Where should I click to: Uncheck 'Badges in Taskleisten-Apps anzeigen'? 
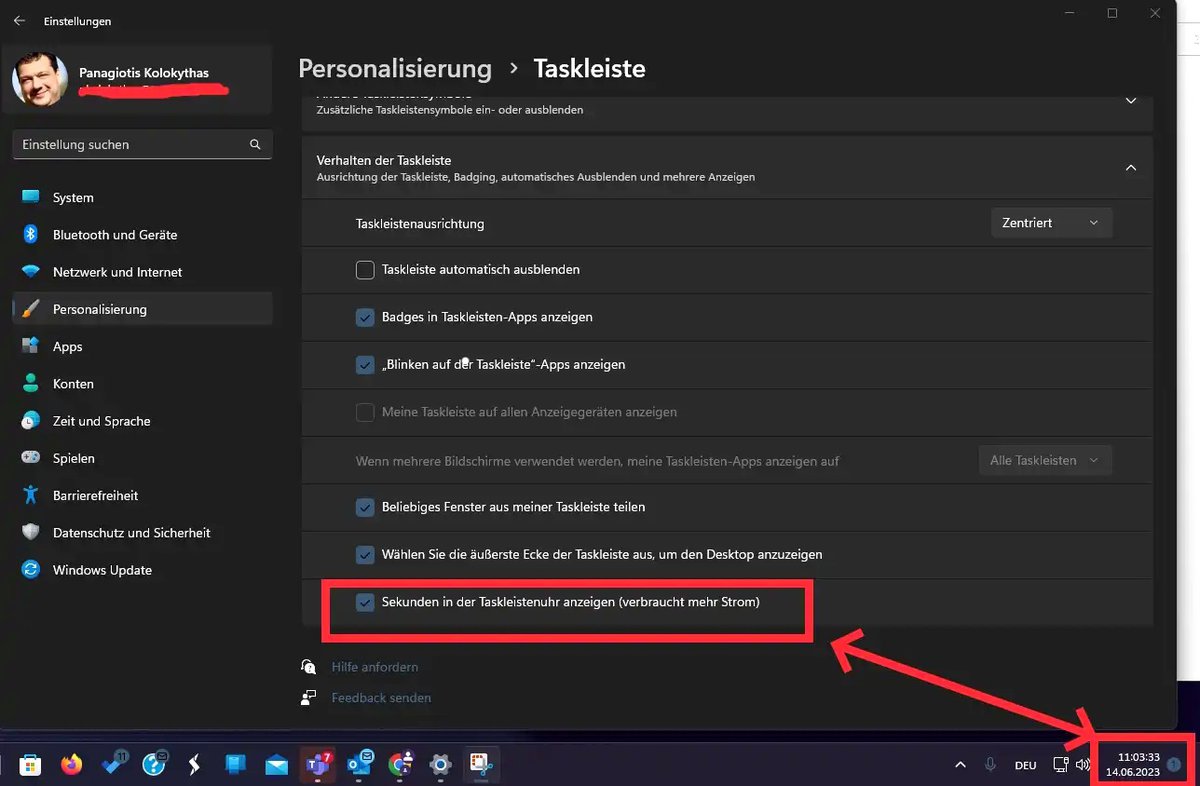click(365, 317)
